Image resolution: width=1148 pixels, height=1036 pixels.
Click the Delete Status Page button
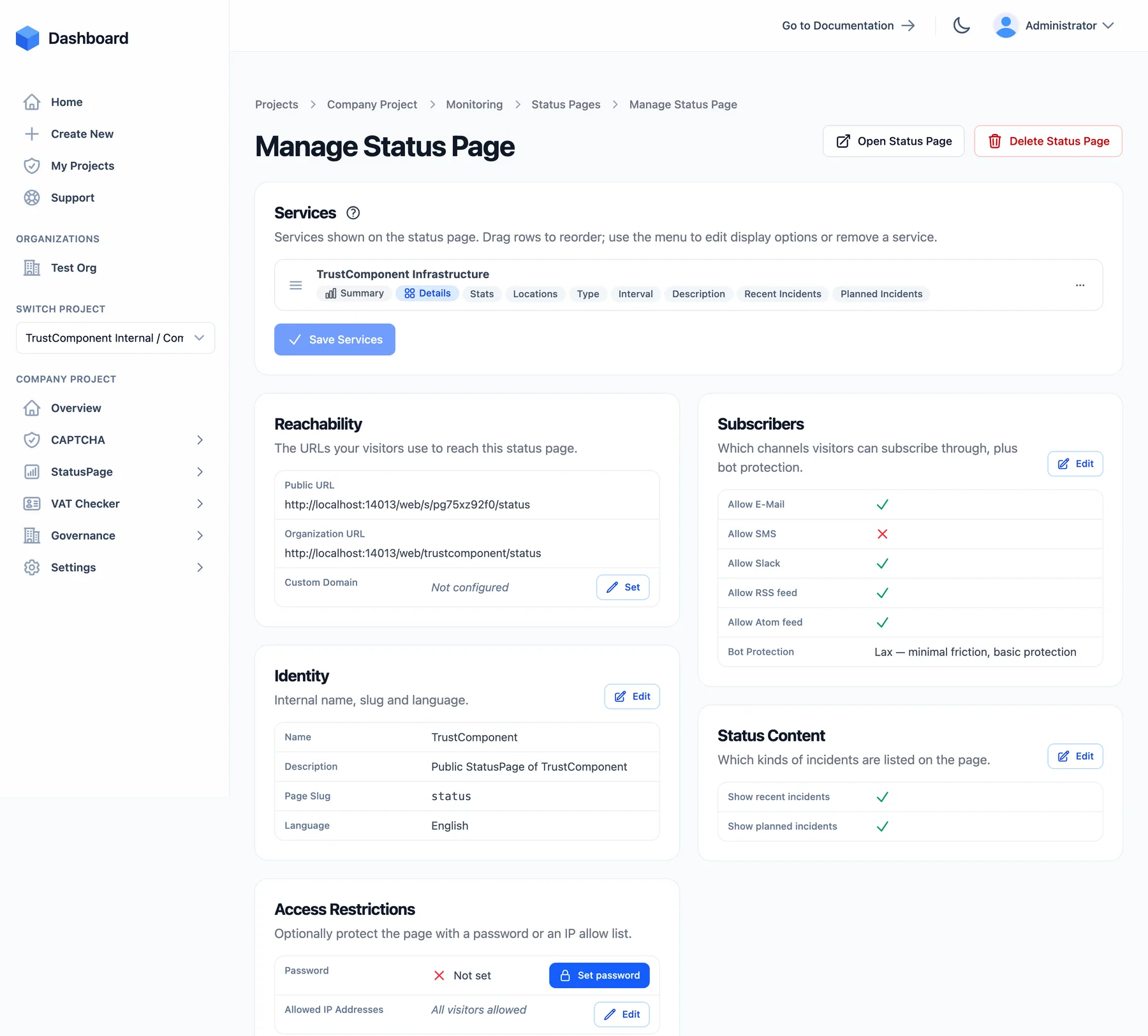[1048, 141]
